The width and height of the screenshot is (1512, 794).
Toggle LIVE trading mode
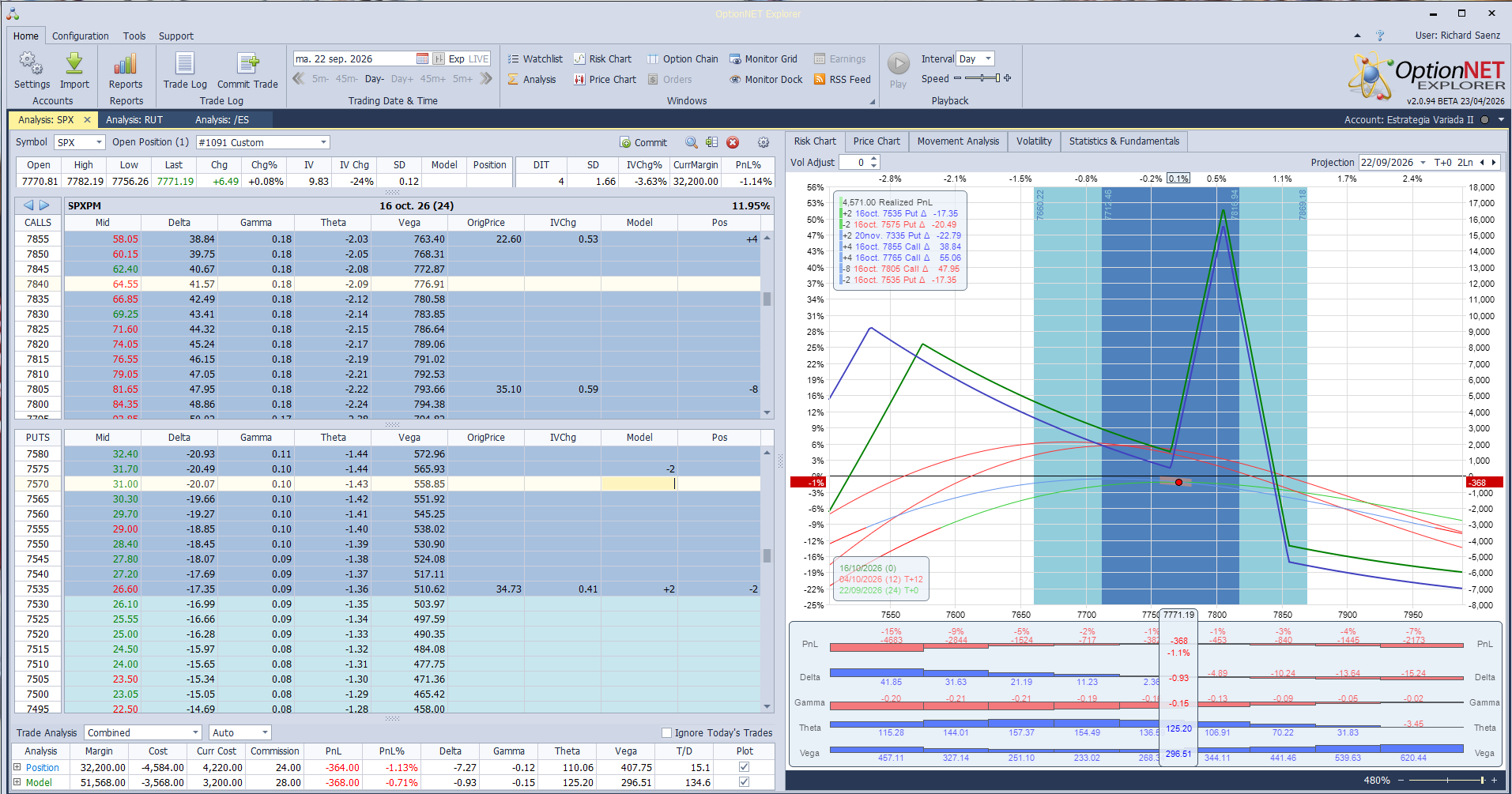(479, 58)
